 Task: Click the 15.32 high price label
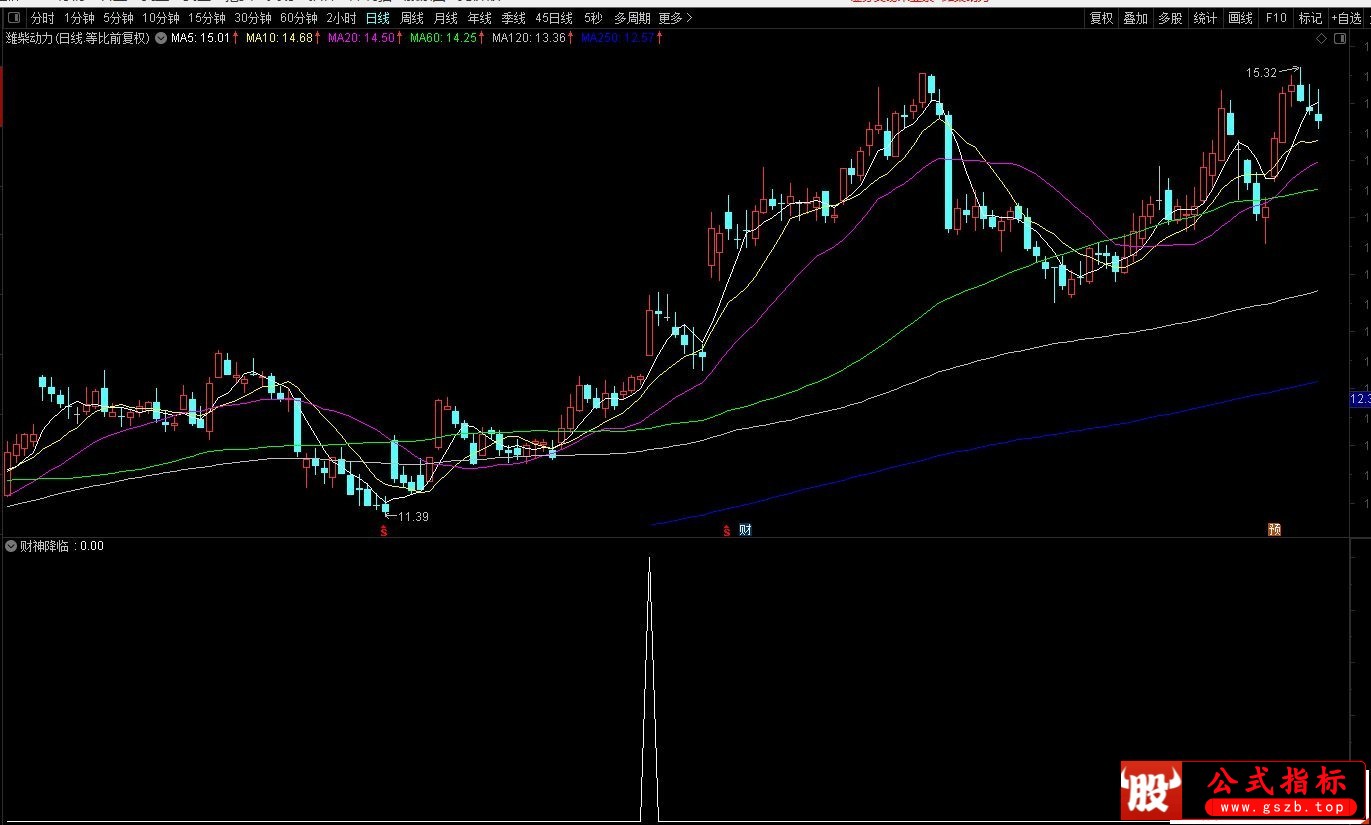pyautogui.click(x=1261, y=73)
